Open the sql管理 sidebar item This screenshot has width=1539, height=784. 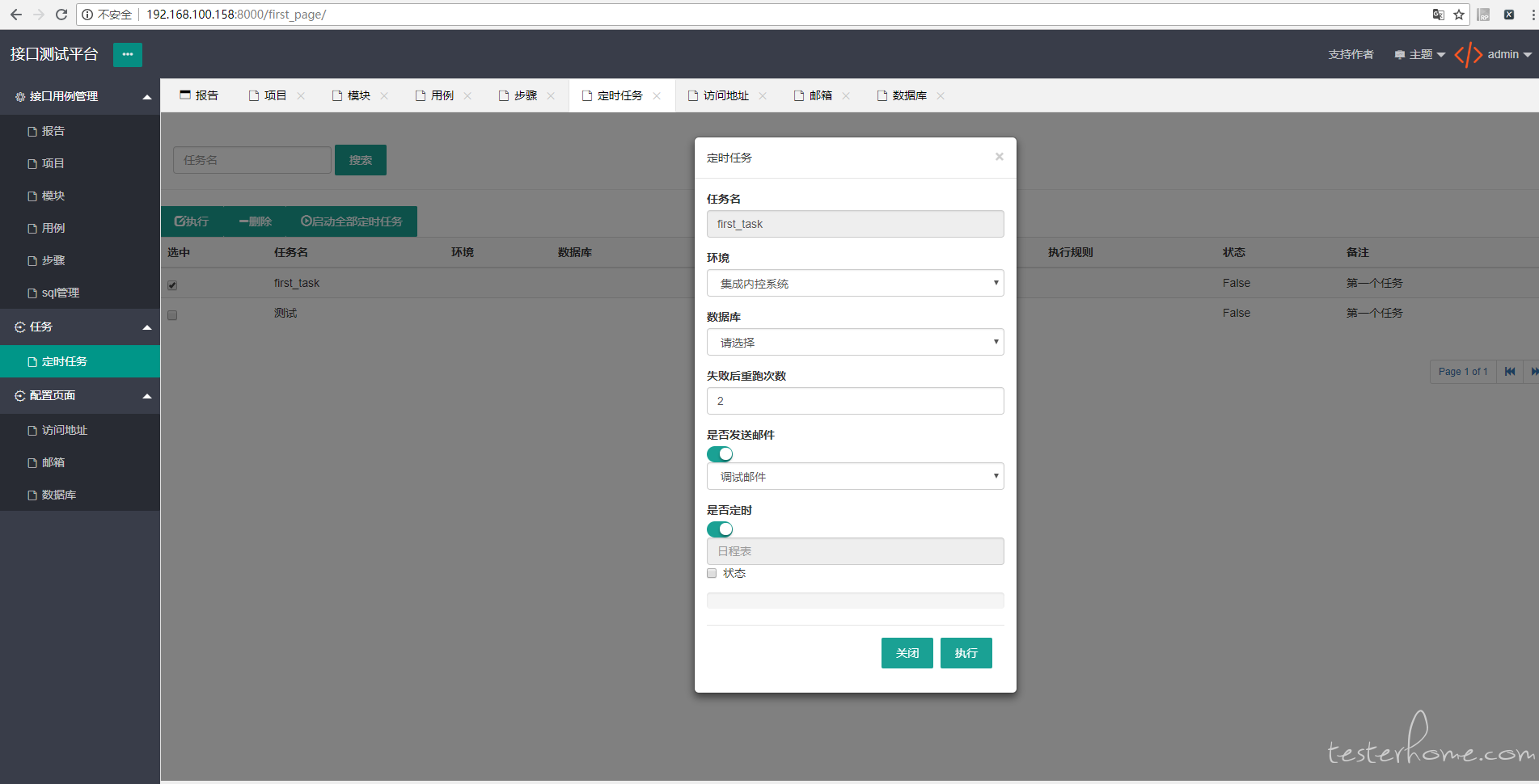coord(60,292)
